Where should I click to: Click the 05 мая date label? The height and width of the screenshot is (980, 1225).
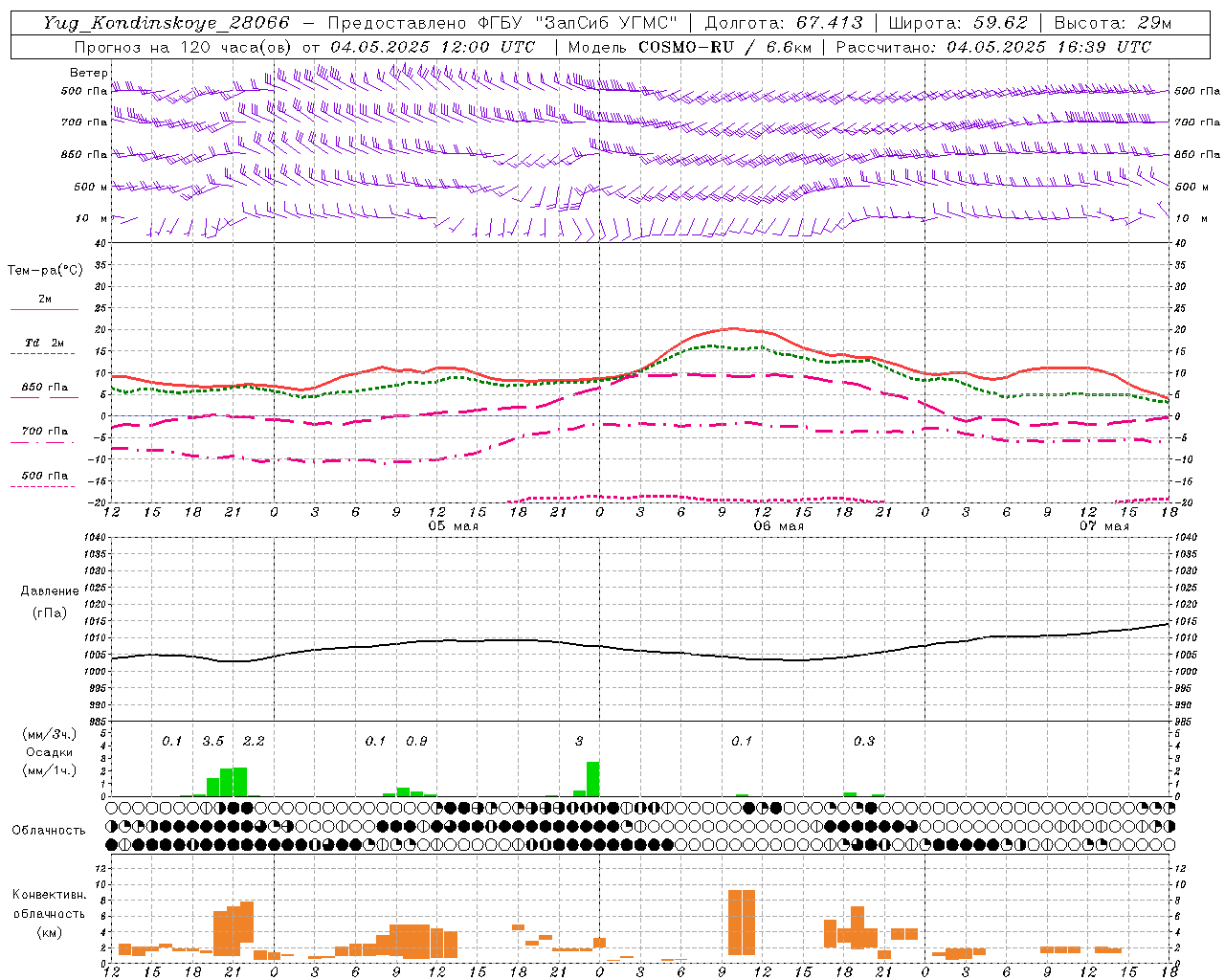[453, 526]
